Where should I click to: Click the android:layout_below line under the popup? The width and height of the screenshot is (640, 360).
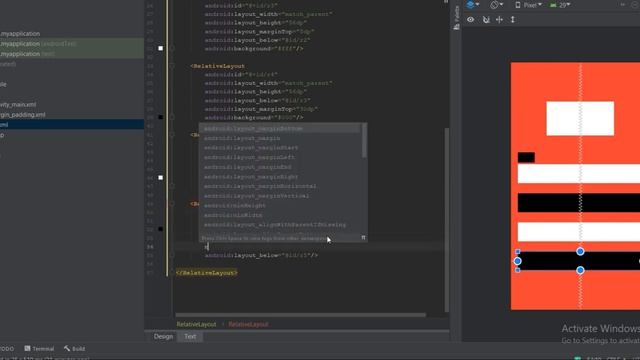(261, 256)
